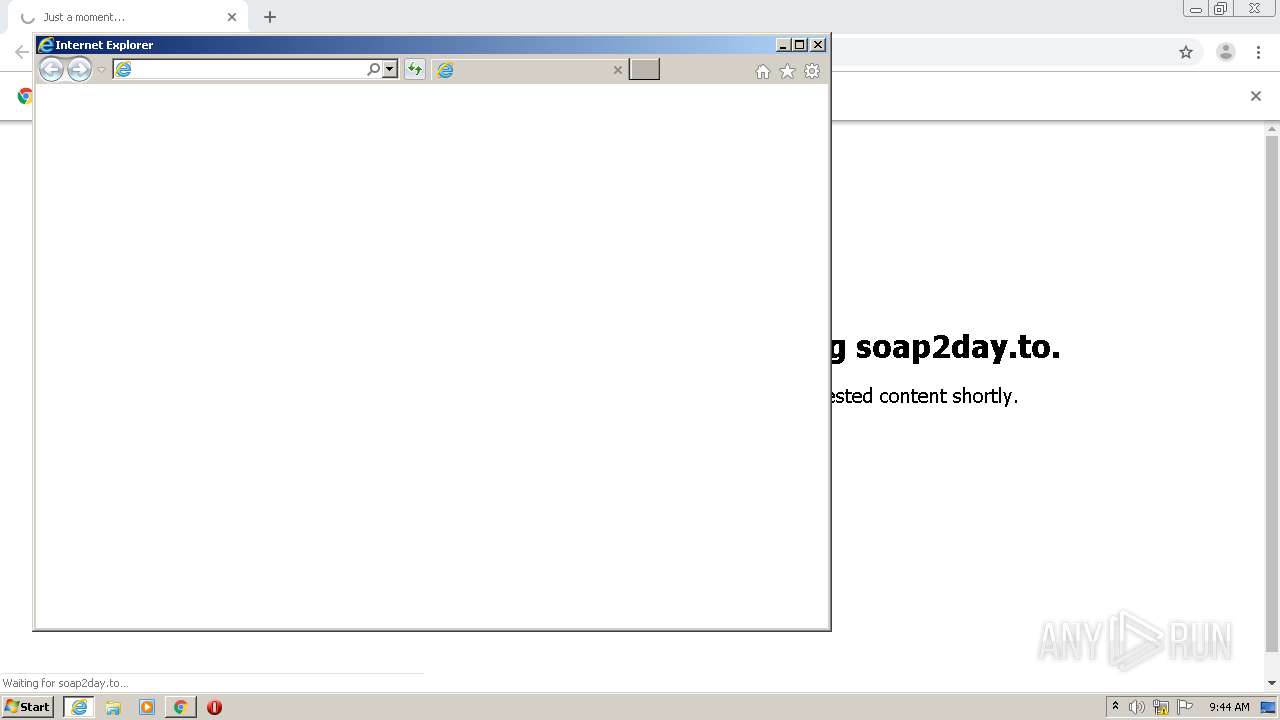Click the red Opera taskbar icon
The image size is (1280, 720).
pyautogui.click(x=214, y=707)
